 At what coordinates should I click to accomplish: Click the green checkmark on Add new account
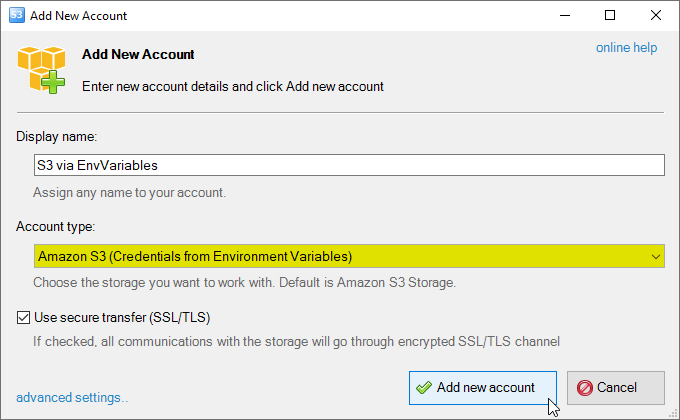pos(424,387)
